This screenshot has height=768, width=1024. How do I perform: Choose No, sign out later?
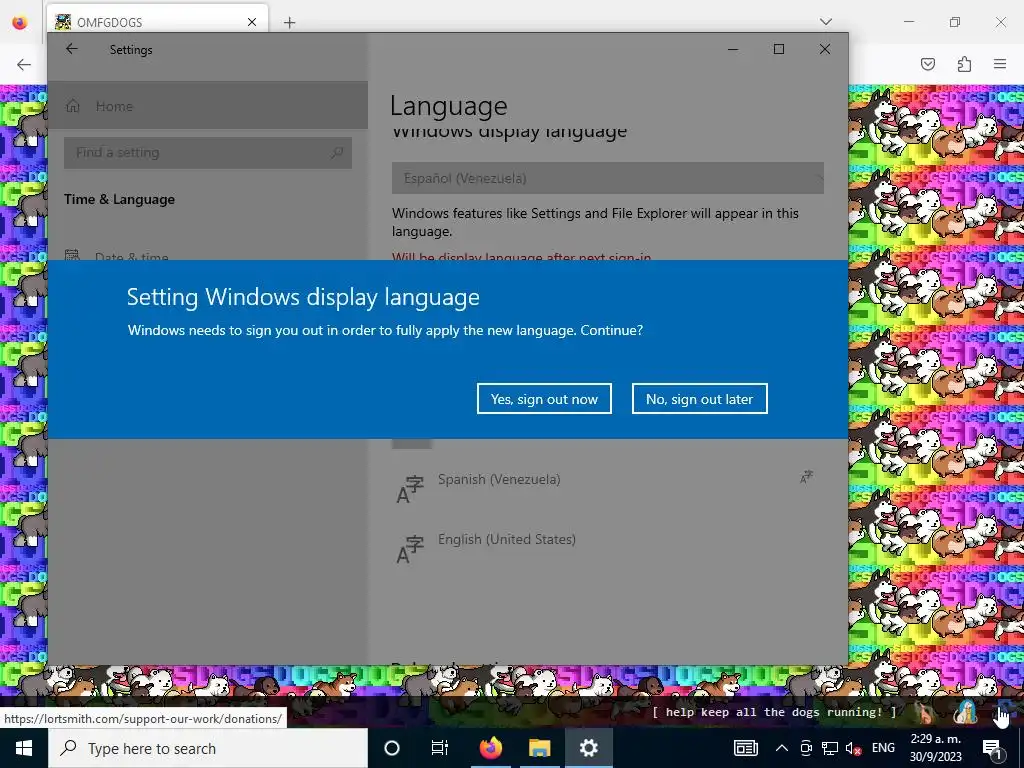pyautogui.click(x=699, y=398)
